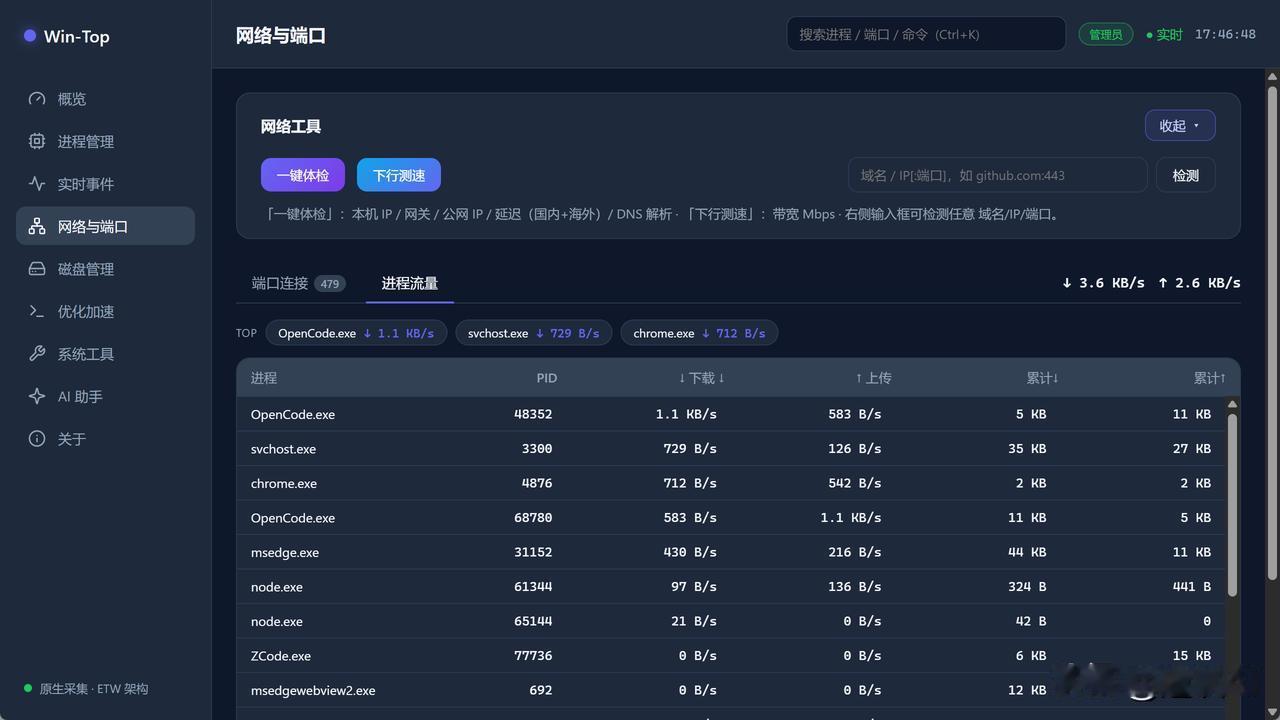Click the page scrollbar up arrow
1280x720 pixels.
tap(1273, 76)
